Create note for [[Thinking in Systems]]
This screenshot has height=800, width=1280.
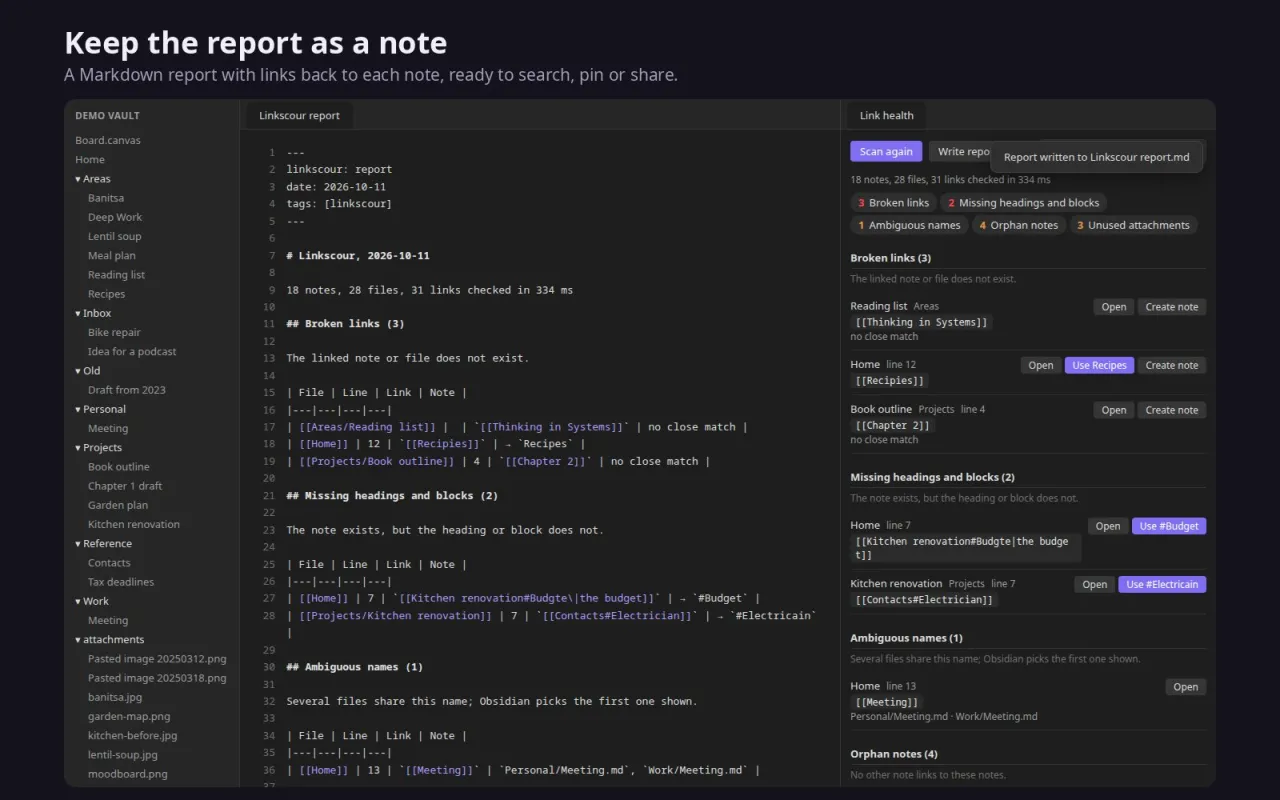click(1172, 307)
